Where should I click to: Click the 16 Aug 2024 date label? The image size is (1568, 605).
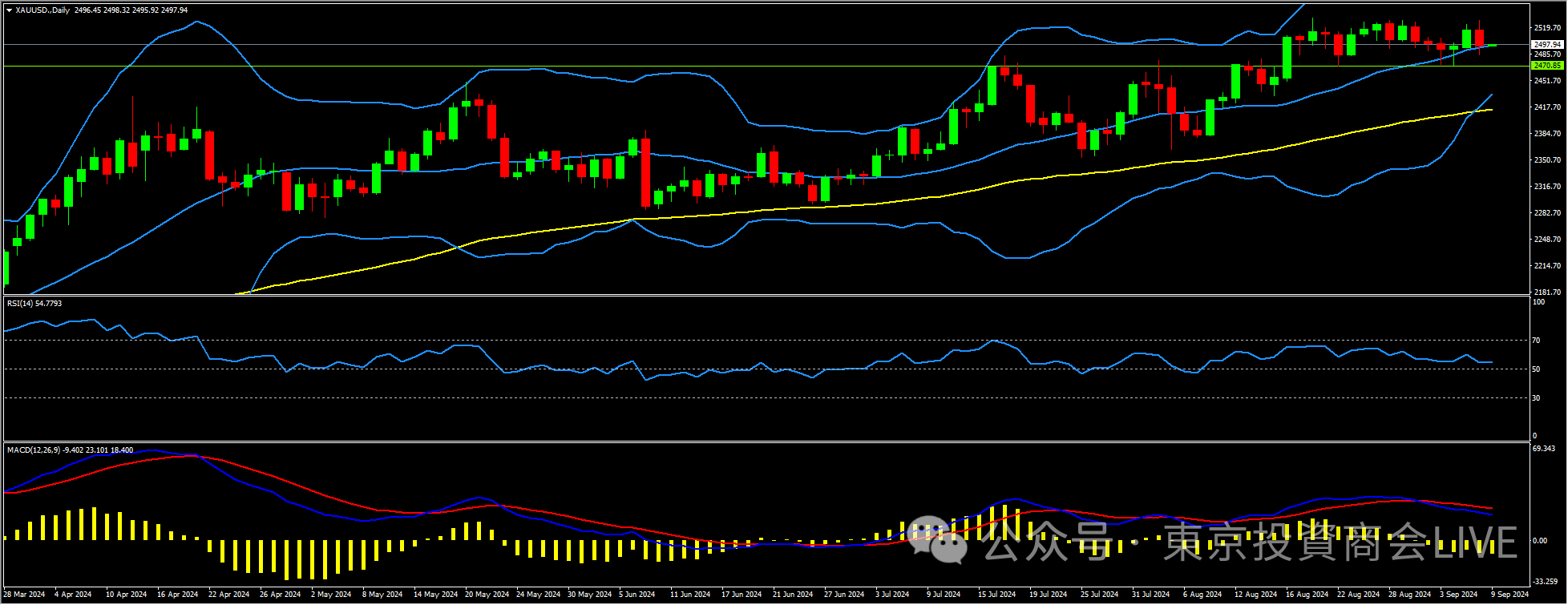(x=1307, y=595)
